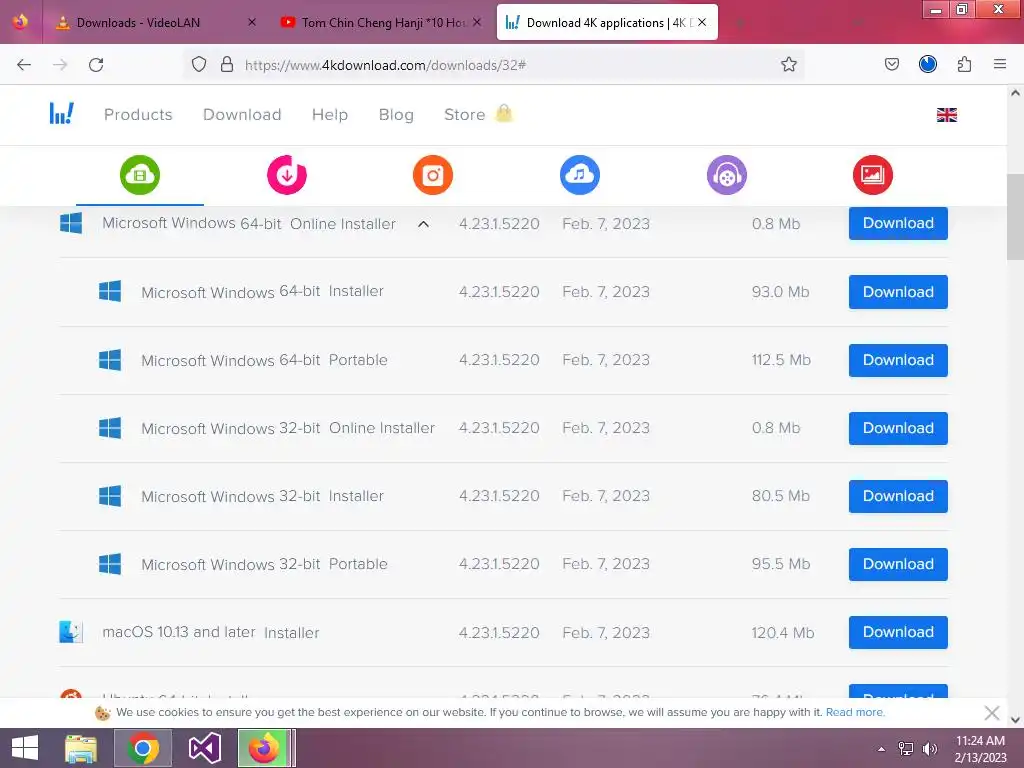Open the Products menu
Image resolution: width=1024 pixels, height=768 pixels.
(x=138, y=114)
